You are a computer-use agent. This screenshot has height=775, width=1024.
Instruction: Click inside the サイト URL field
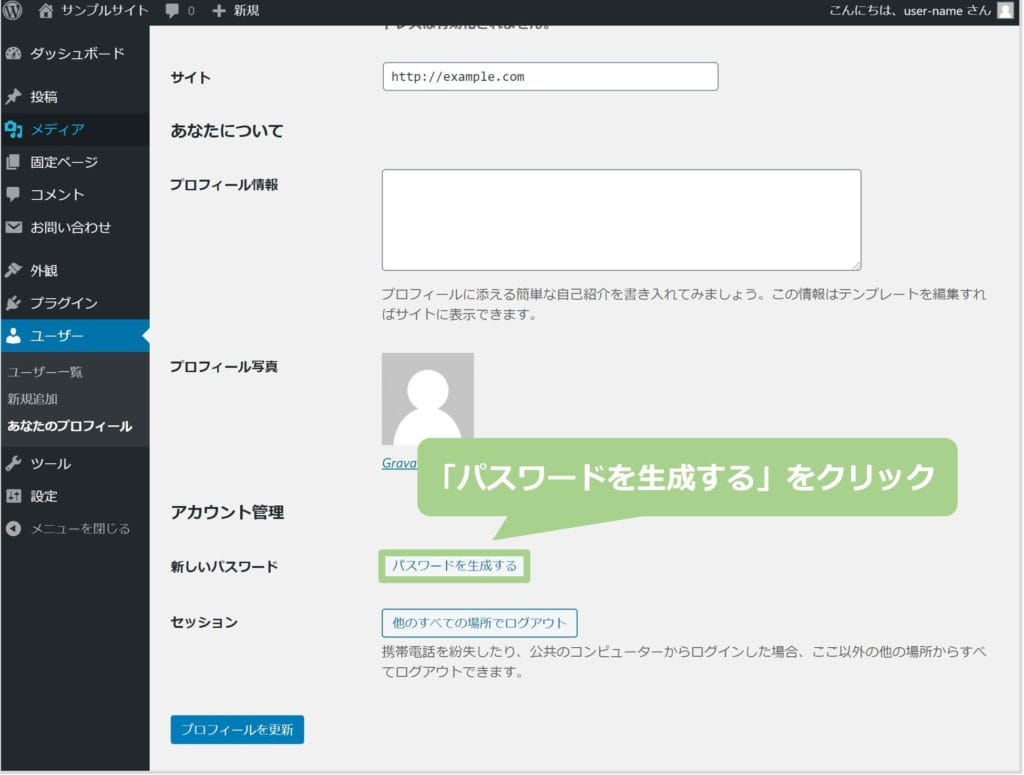[x=550, y=77]
